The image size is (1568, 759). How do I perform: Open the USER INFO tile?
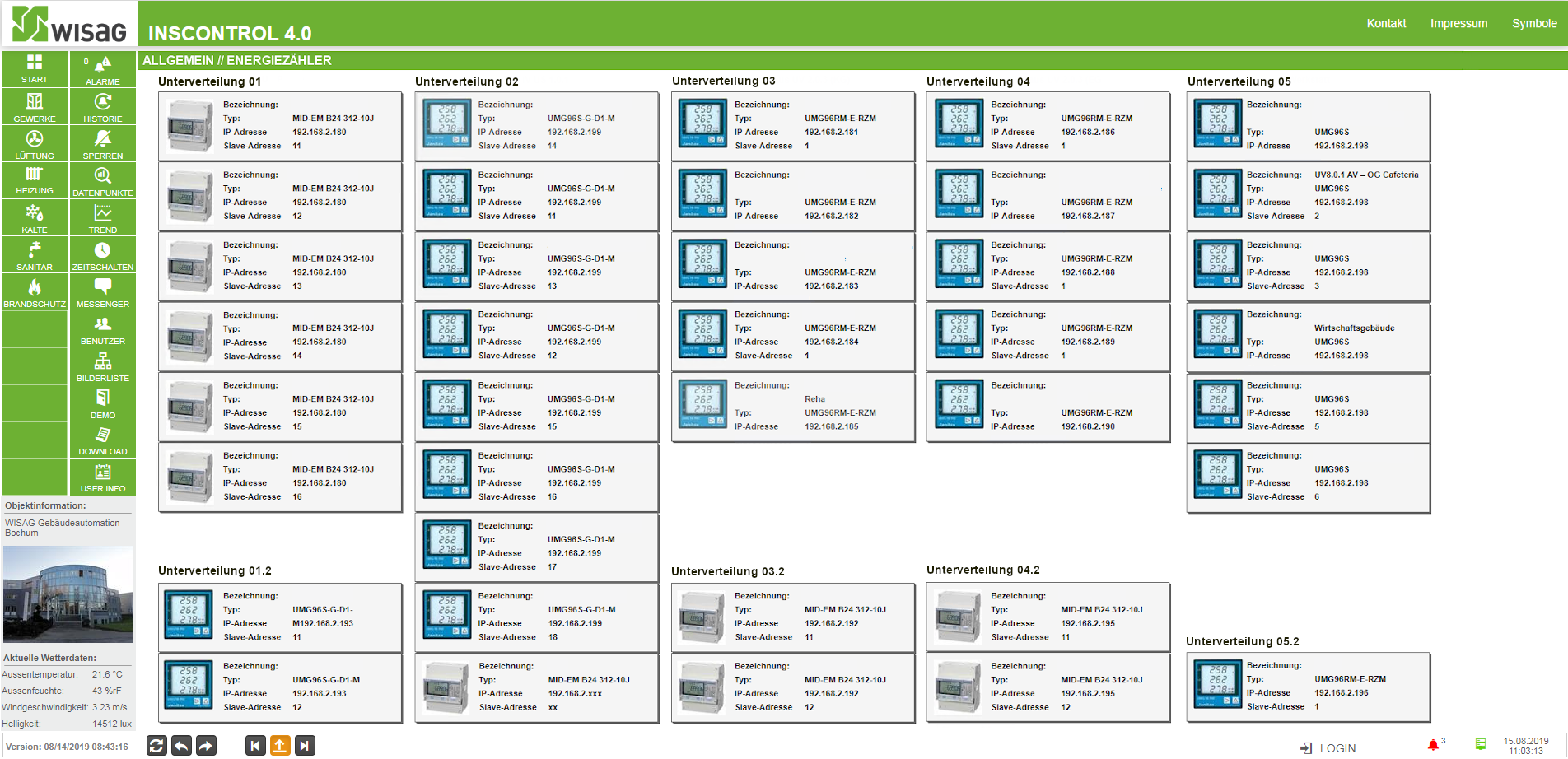tap(103, 477)
